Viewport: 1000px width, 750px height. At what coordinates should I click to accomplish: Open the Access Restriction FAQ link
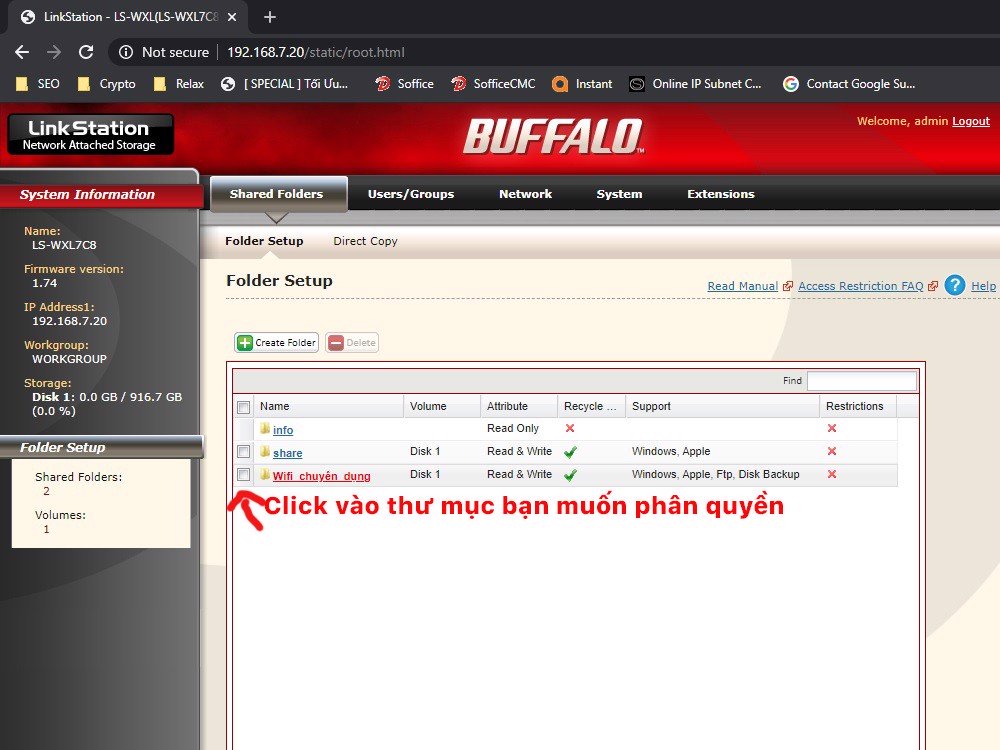(860, 286)
